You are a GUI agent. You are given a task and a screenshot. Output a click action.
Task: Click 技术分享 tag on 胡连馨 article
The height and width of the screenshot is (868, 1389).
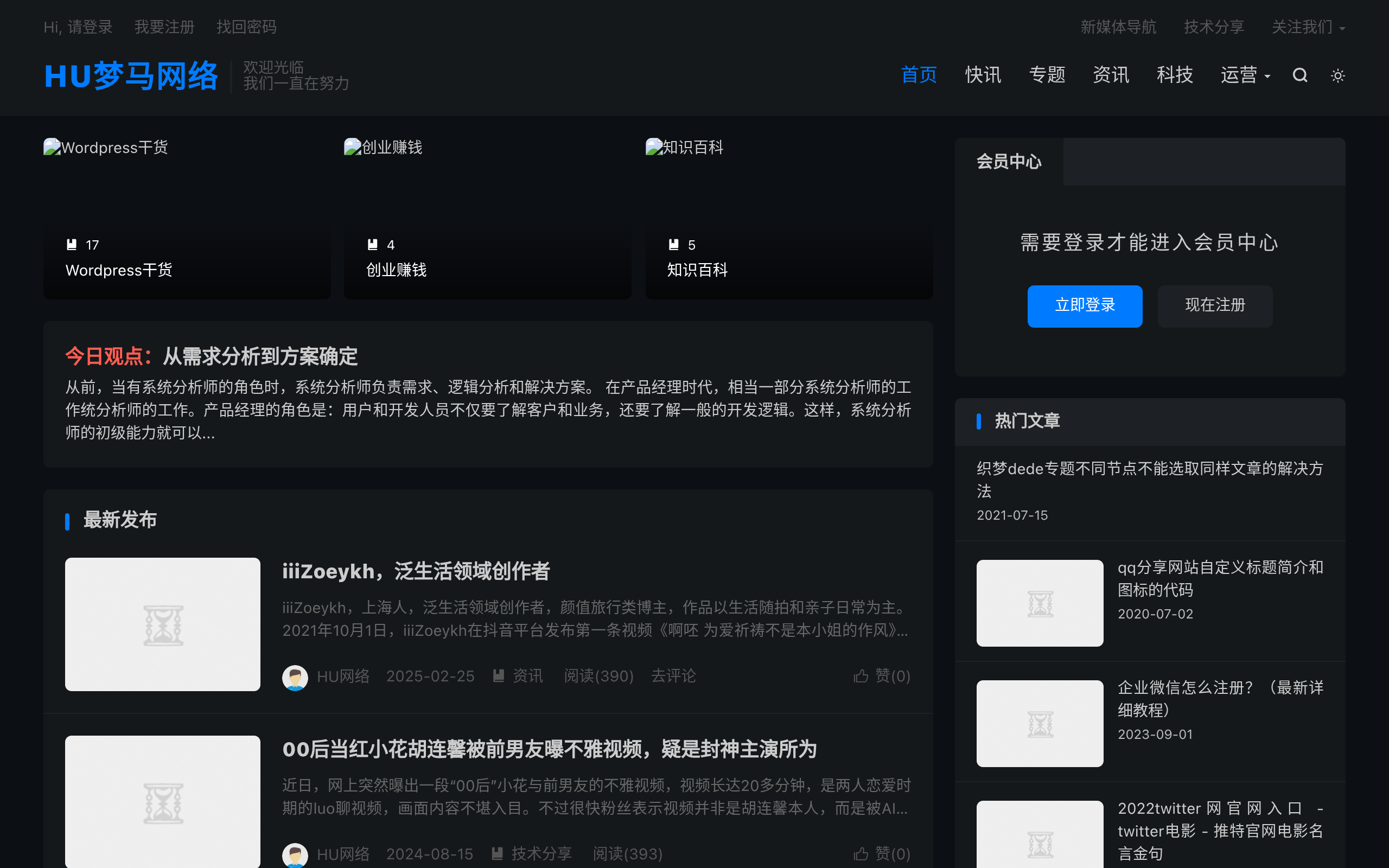point(541,854)
